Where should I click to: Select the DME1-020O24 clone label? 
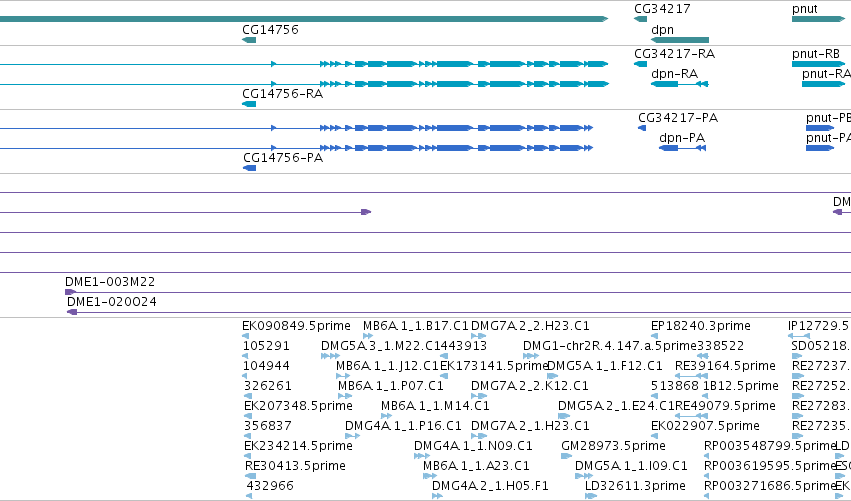pos(112,302)
